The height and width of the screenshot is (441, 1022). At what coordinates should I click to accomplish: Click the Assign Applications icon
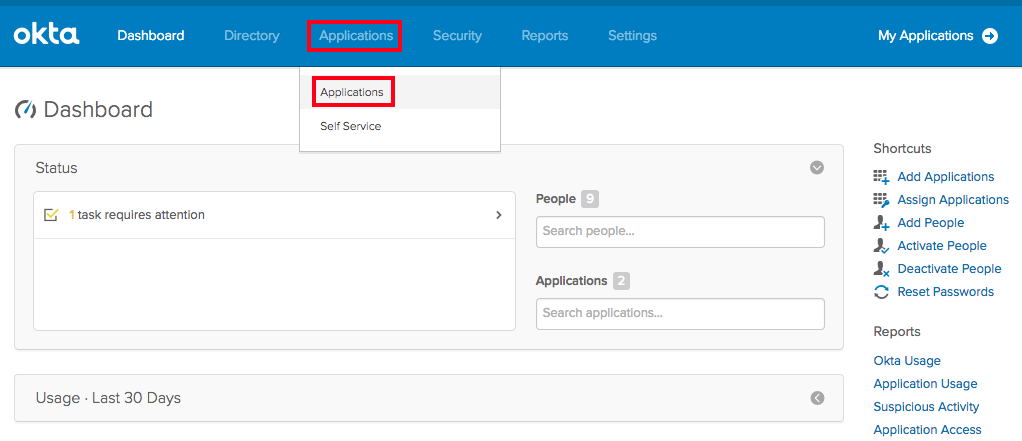(x=881, y=200)
